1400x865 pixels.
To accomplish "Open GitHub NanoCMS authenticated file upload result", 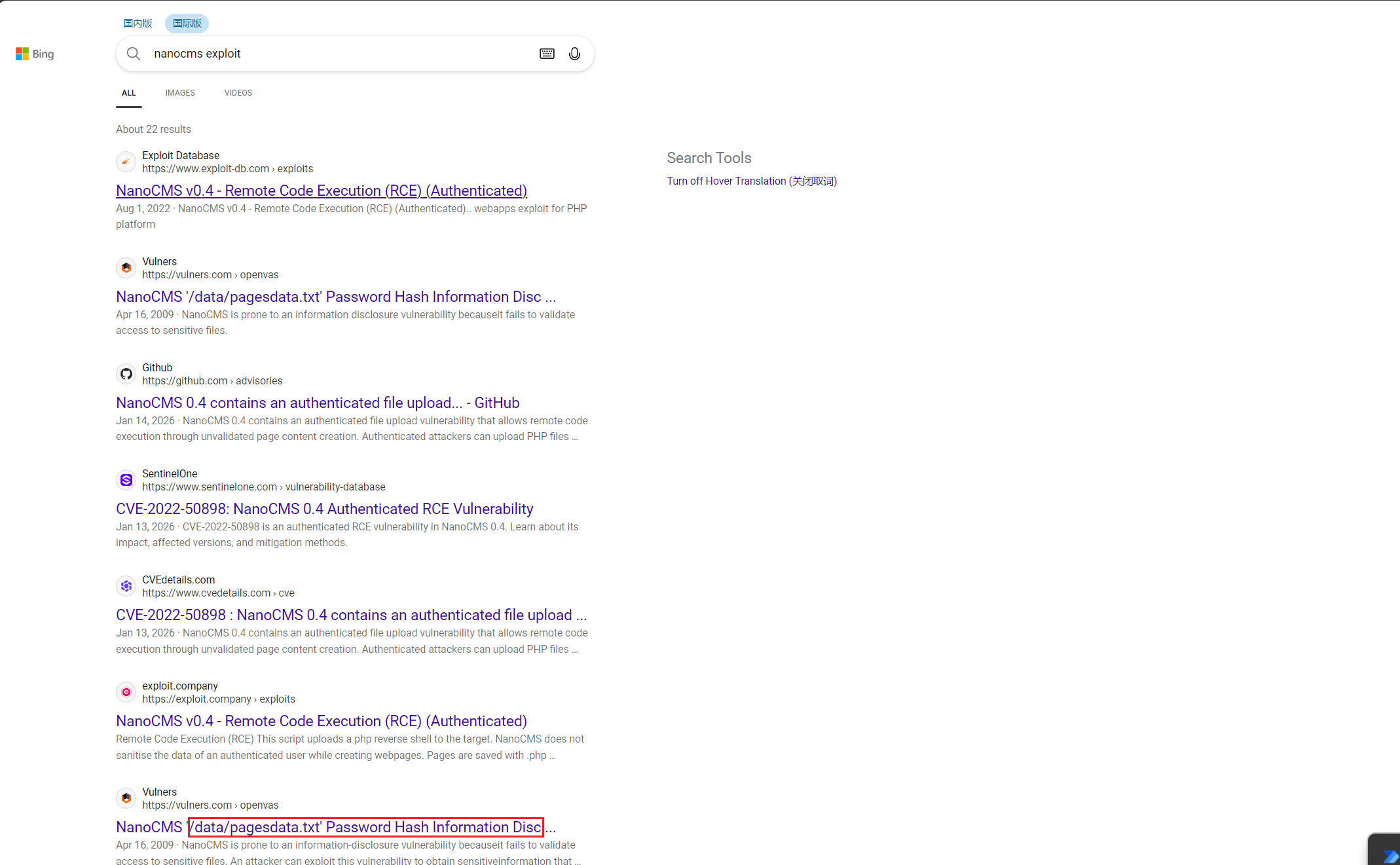I will pyautogui.click(x=318, y=403).
